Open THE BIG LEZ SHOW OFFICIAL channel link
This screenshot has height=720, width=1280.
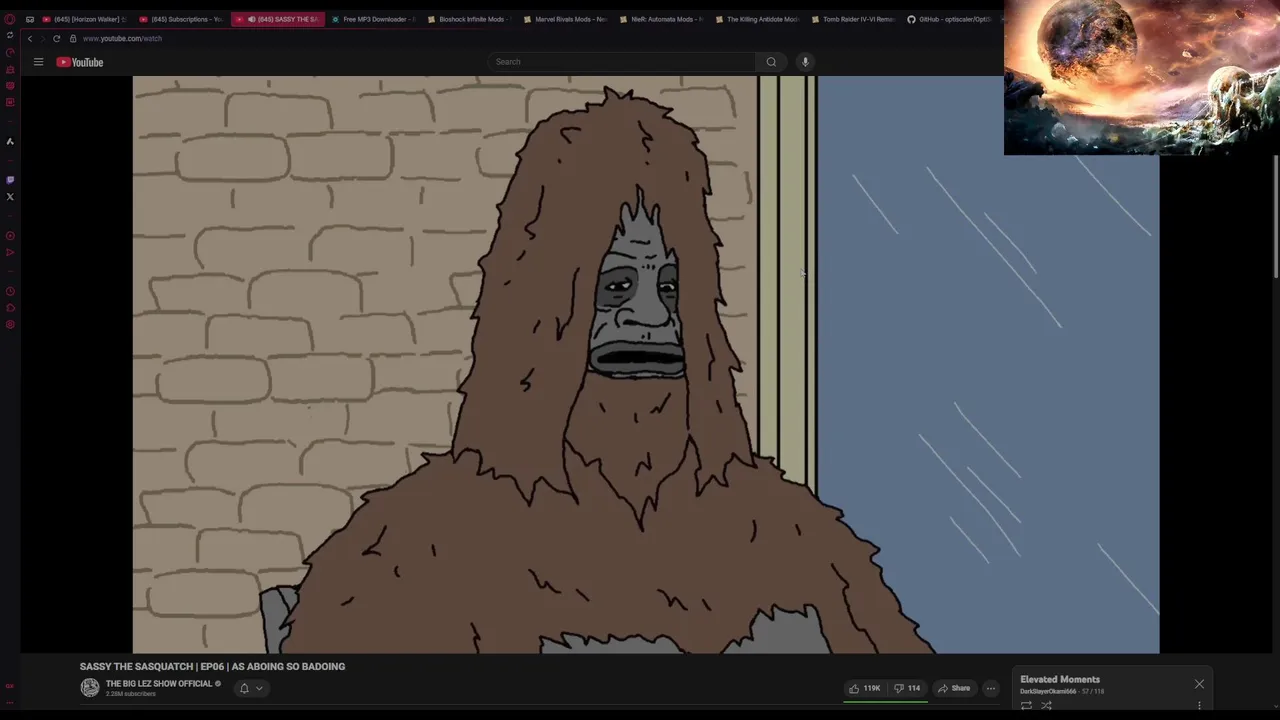[x=159, y=684]
